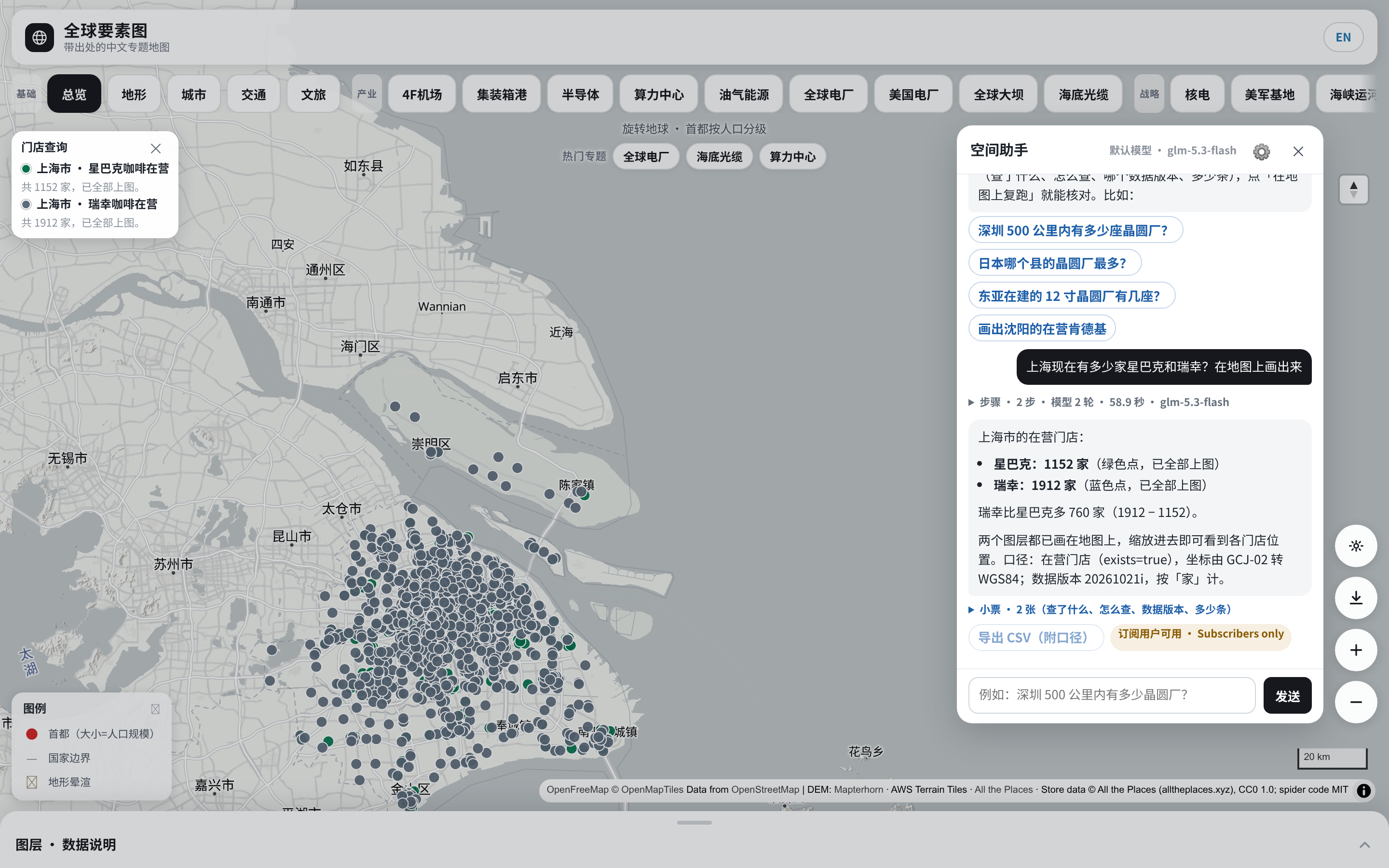Viewport: 1389px width, 868px height.
Task: Expand the 步骤 2 步 details
Action: tap(1099, 402)
